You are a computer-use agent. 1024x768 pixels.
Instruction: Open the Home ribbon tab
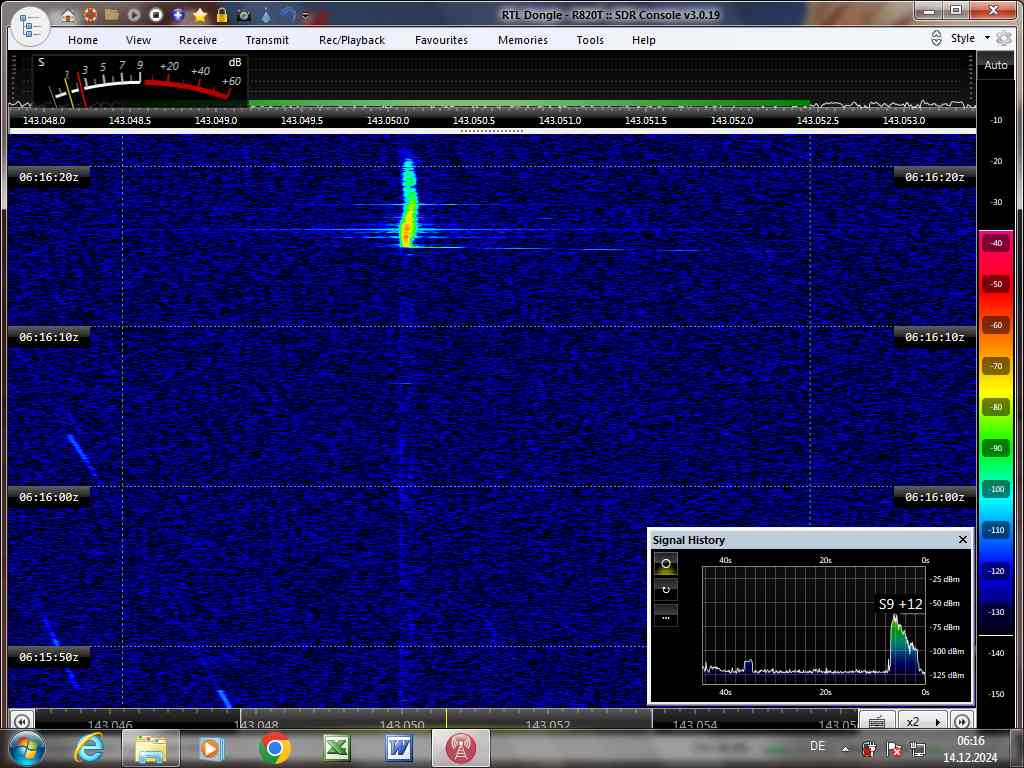click(x=83, y=40)
